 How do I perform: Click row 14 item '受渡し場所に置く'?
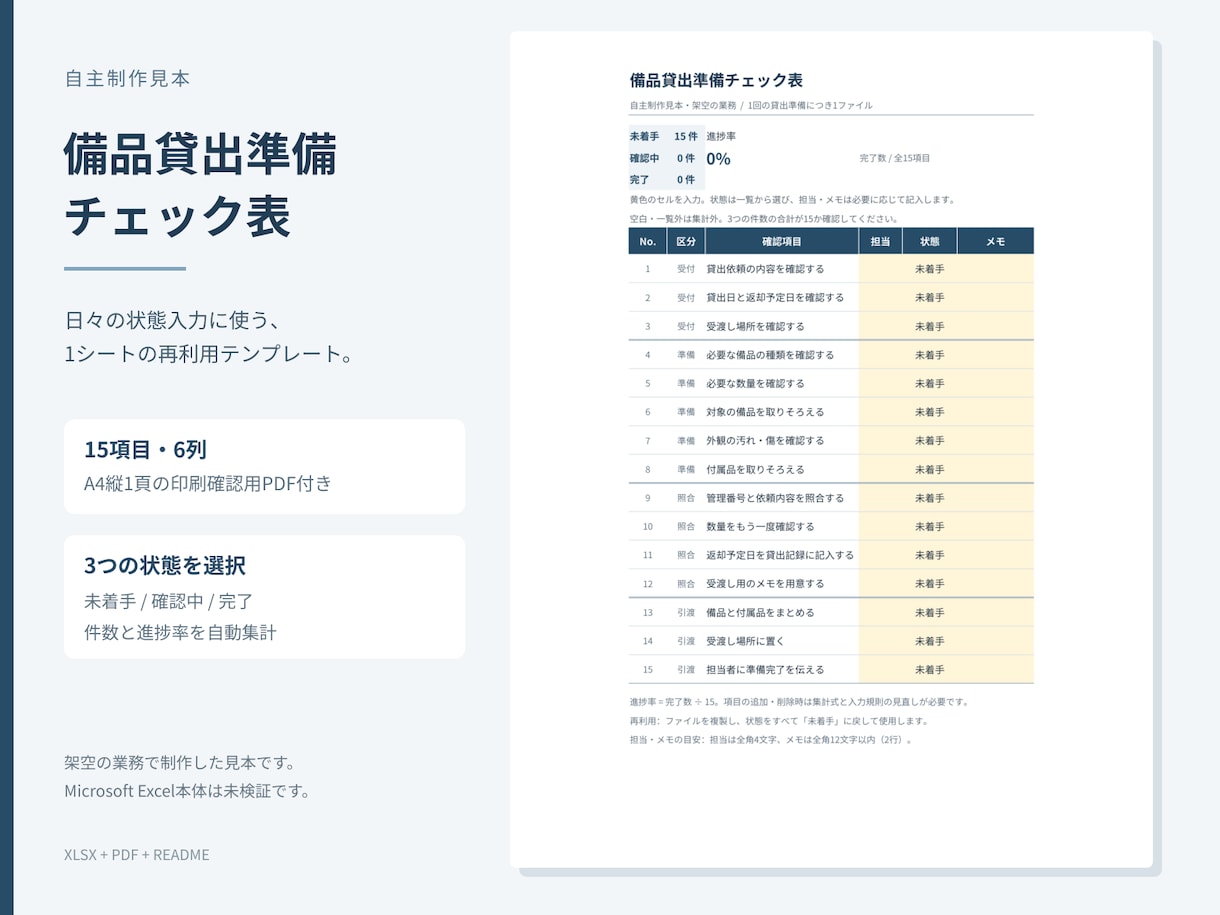[x=745, y=641]
